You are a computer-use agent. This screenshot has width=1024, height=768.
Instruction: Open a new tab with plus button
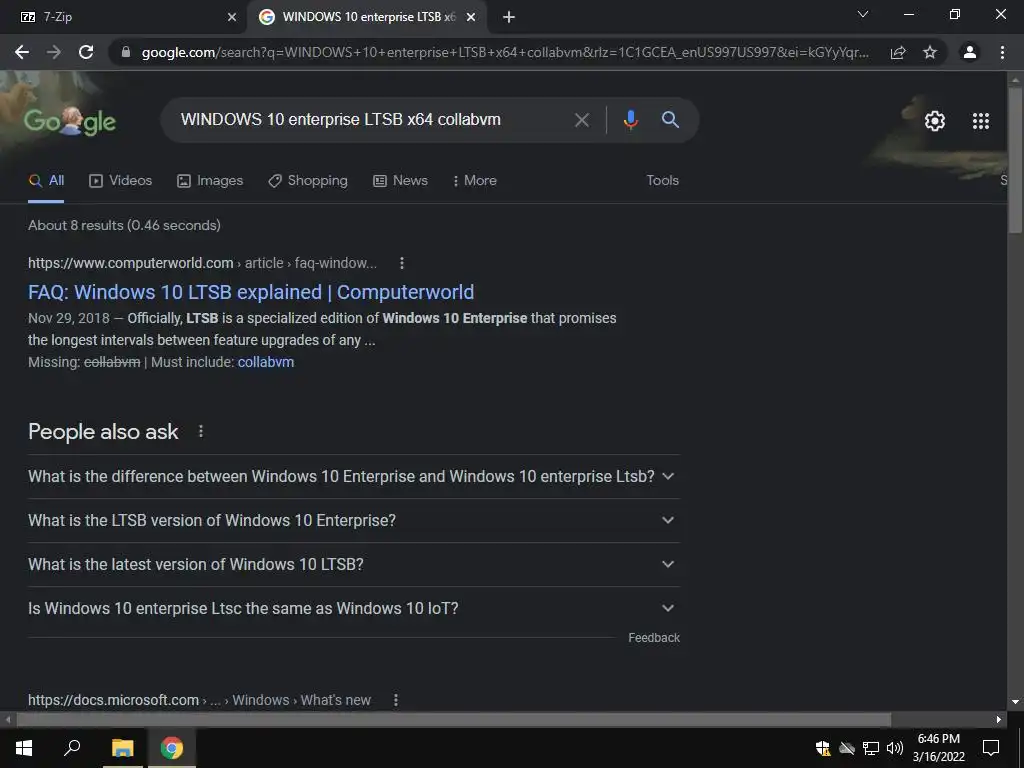click(509, 17)
